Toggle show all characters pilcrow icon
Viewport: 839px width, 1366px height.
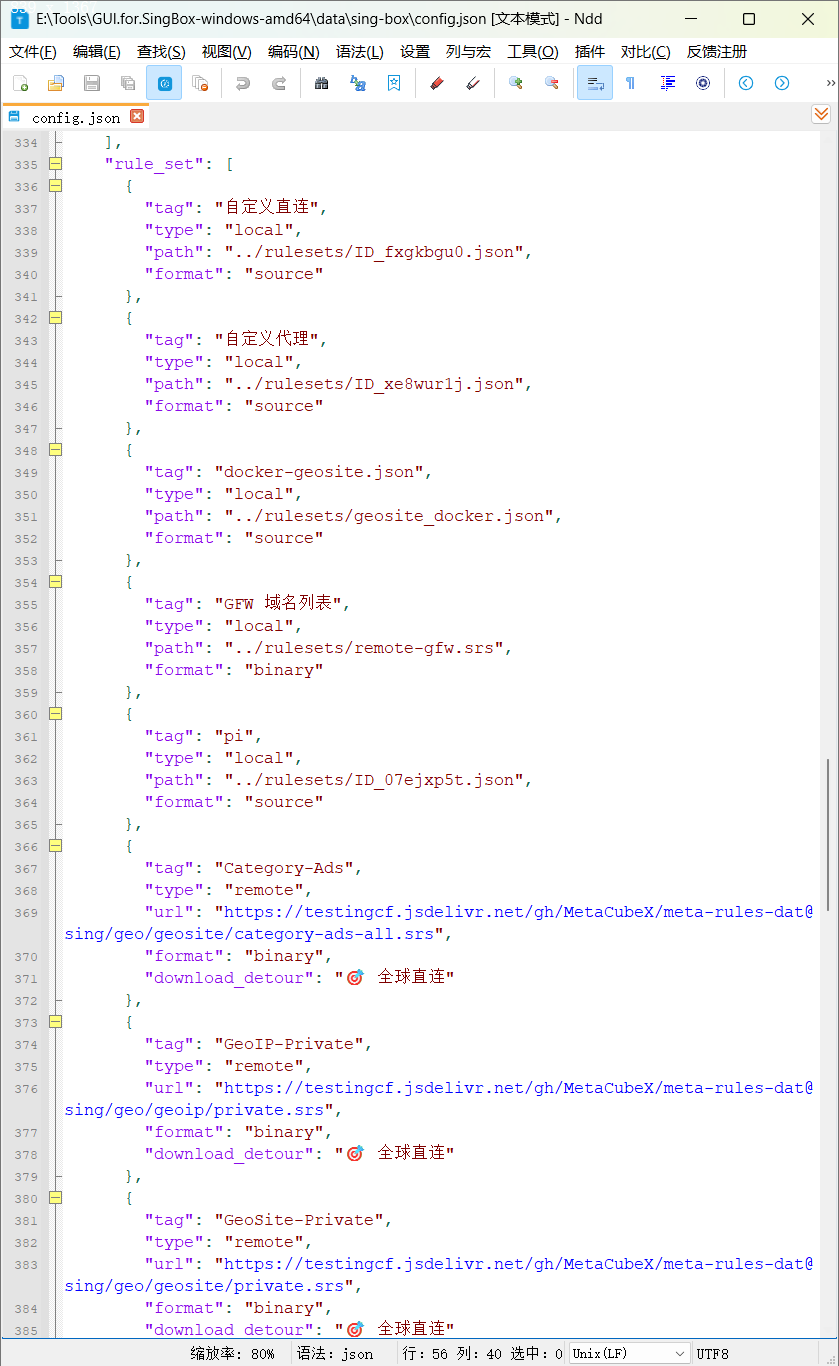[630, 83]
